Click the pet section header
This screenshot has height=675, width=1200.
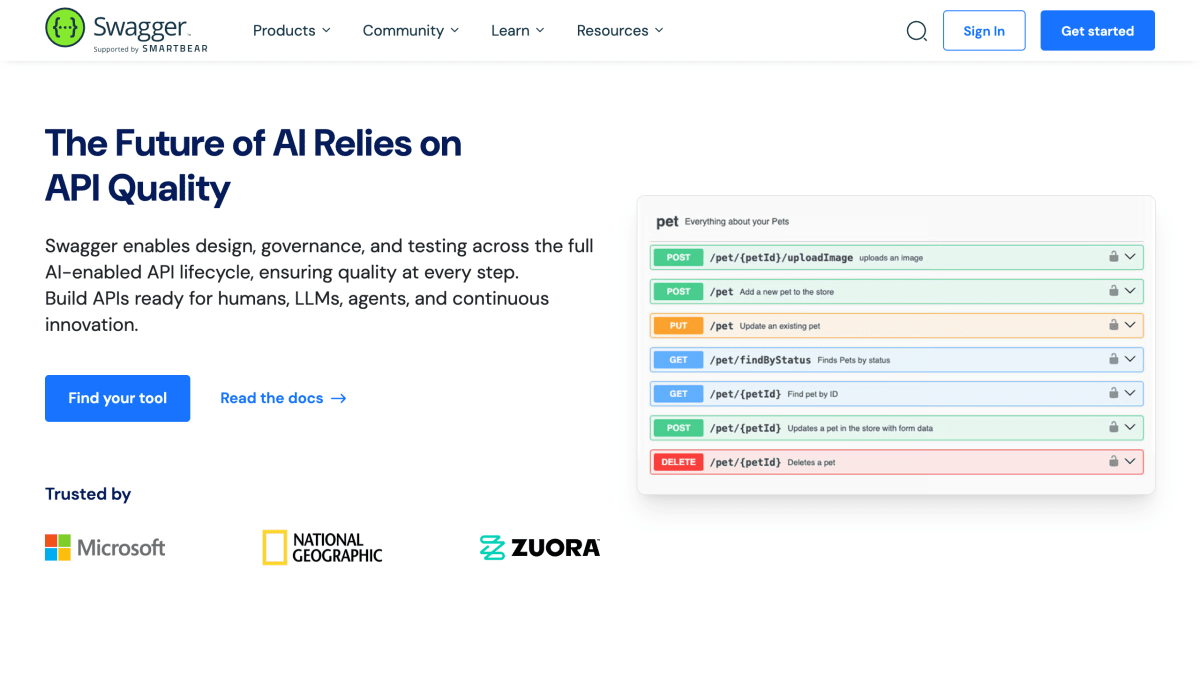click(667, 221)
